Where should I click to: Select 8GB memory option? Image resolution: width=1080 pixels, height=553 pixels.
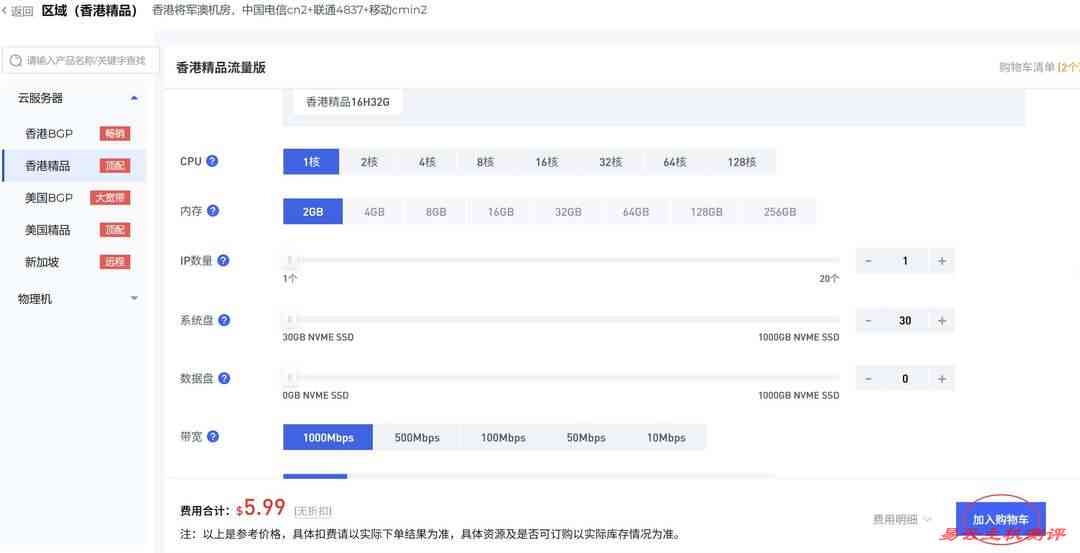click(436, 211)
